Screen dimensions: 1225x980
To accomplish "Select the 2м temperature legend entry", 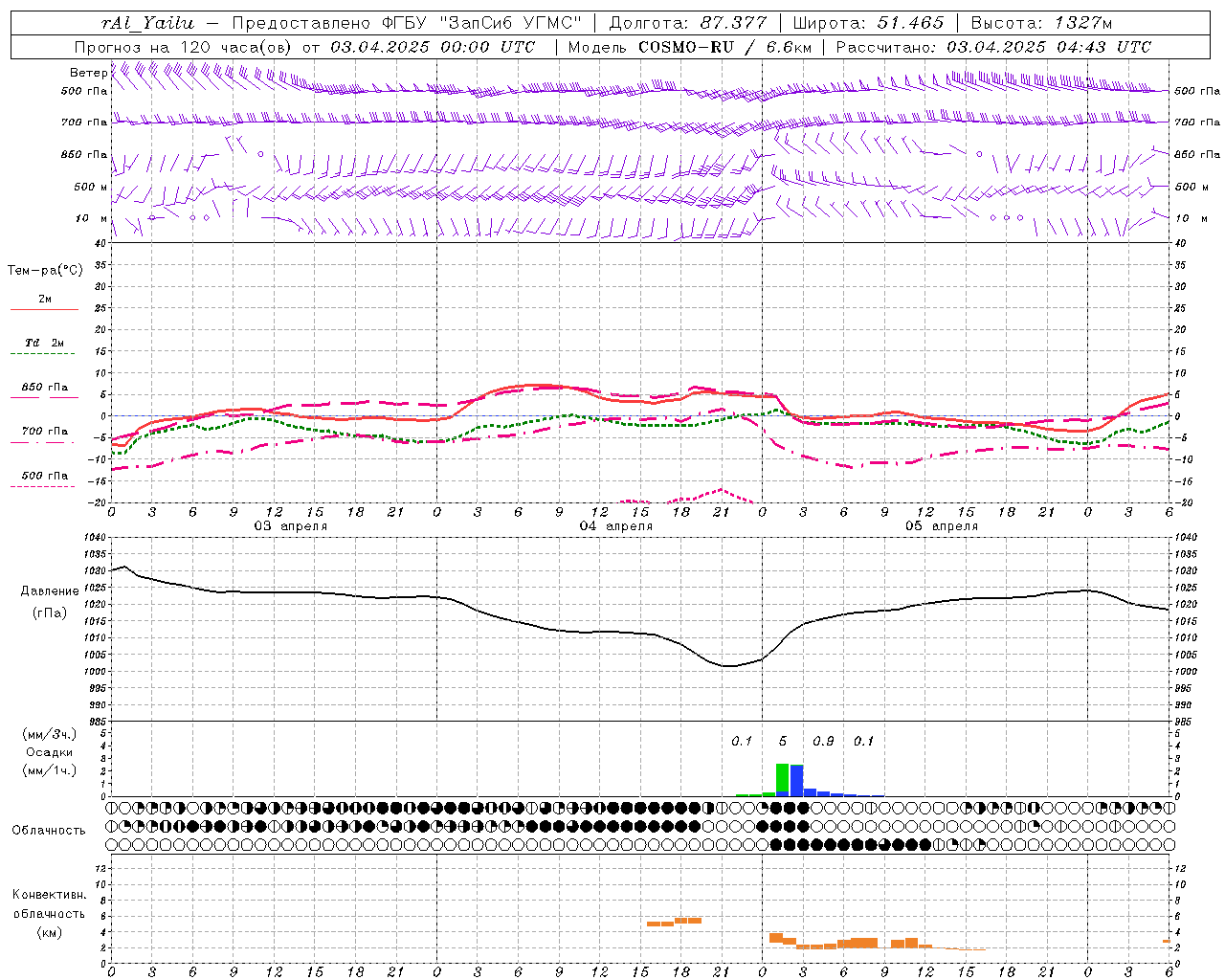I will point(45,299).
